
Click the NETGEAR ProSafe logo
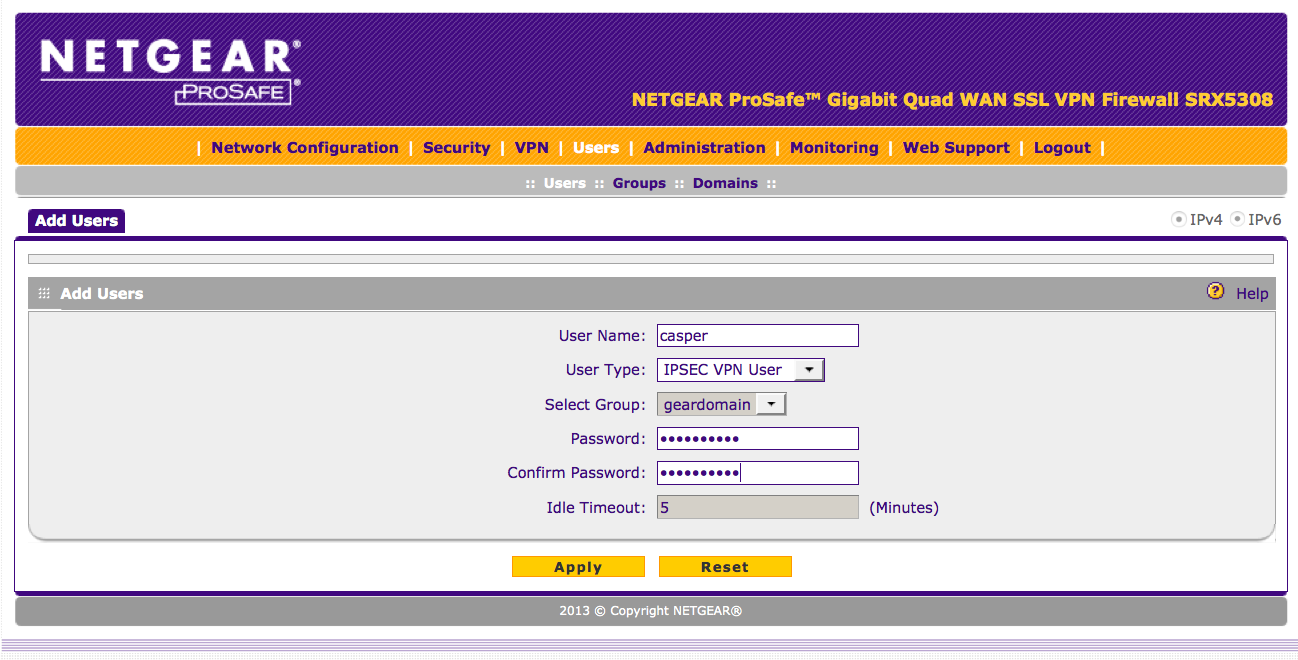(x=171, y=72)
